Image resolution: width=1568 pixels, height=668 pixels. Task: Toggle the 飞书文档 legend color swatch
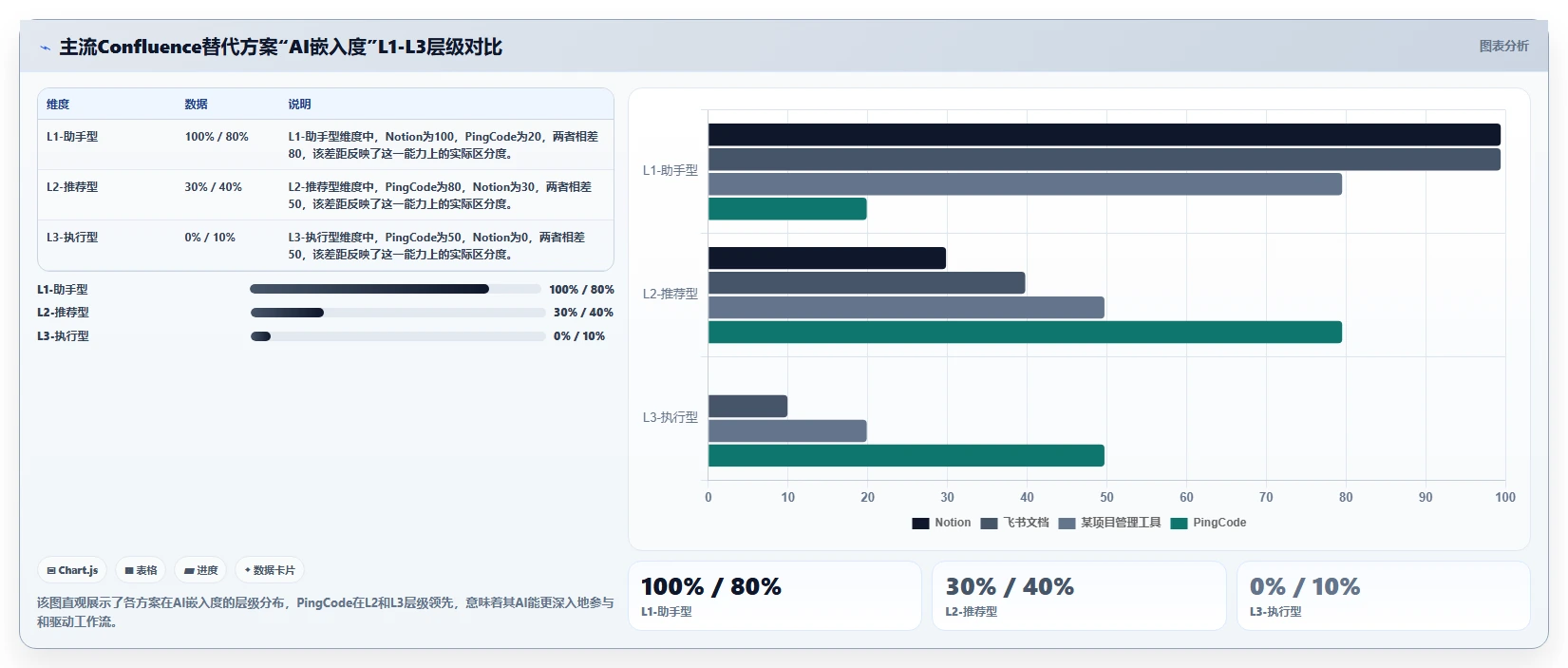989,523
